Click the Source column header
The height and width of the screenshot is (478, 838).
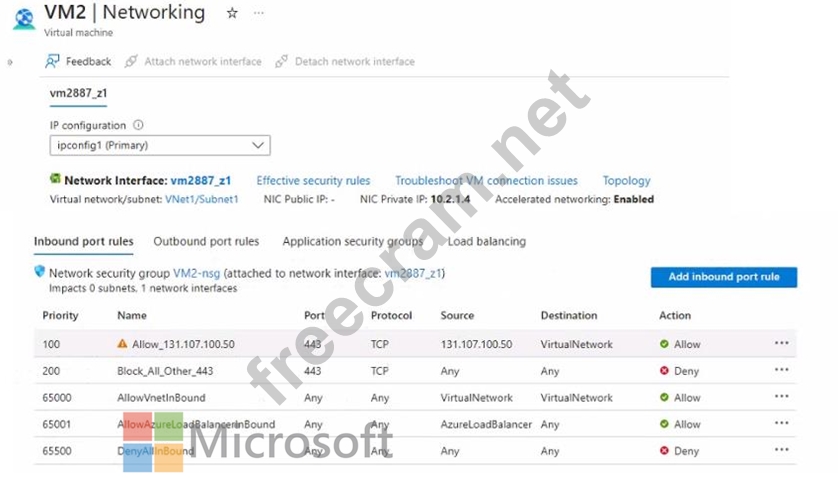pyautogui.click(x=457, y=315)
